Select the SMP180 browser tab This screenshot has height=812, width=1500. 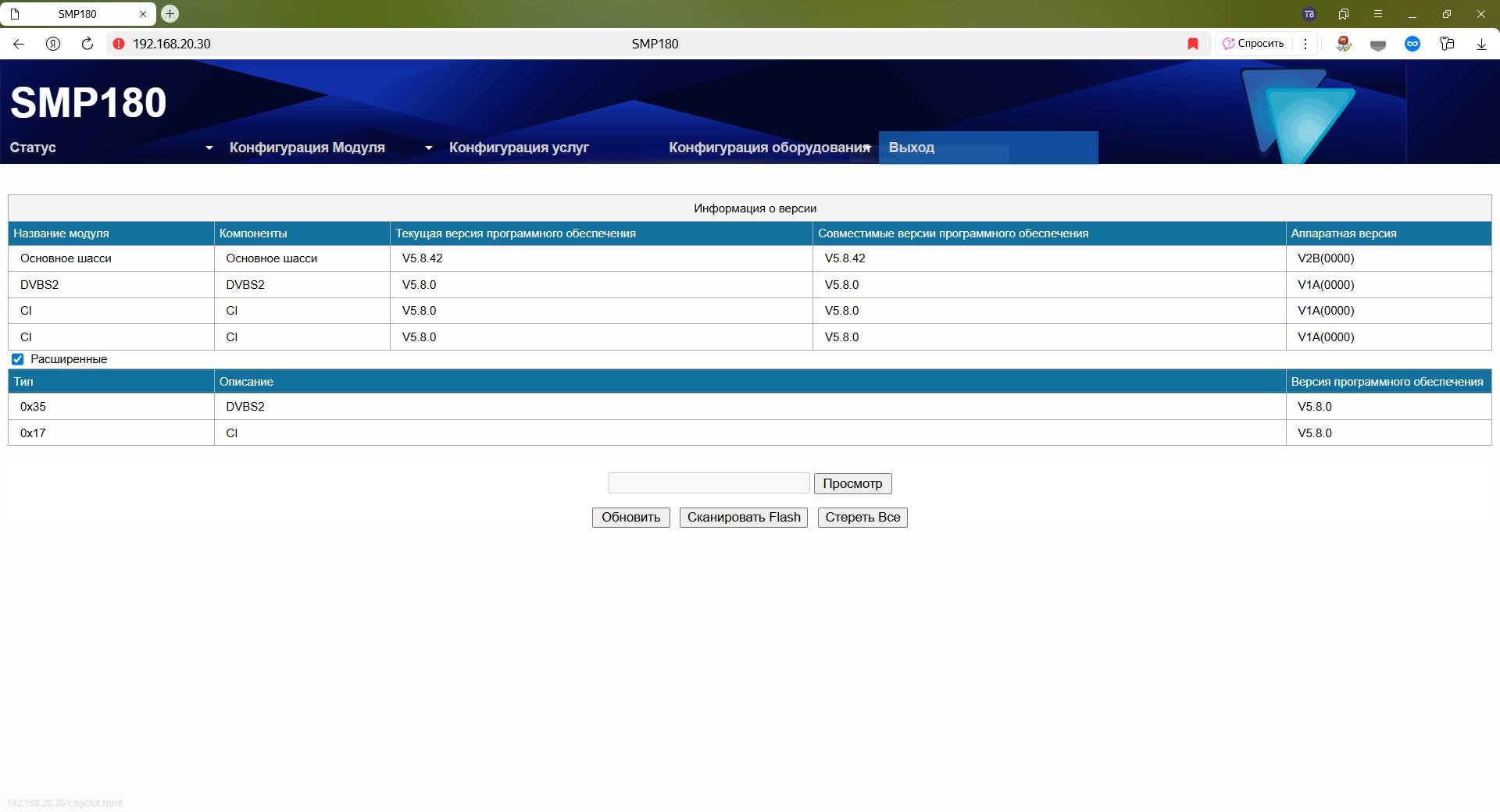(77, 14)
